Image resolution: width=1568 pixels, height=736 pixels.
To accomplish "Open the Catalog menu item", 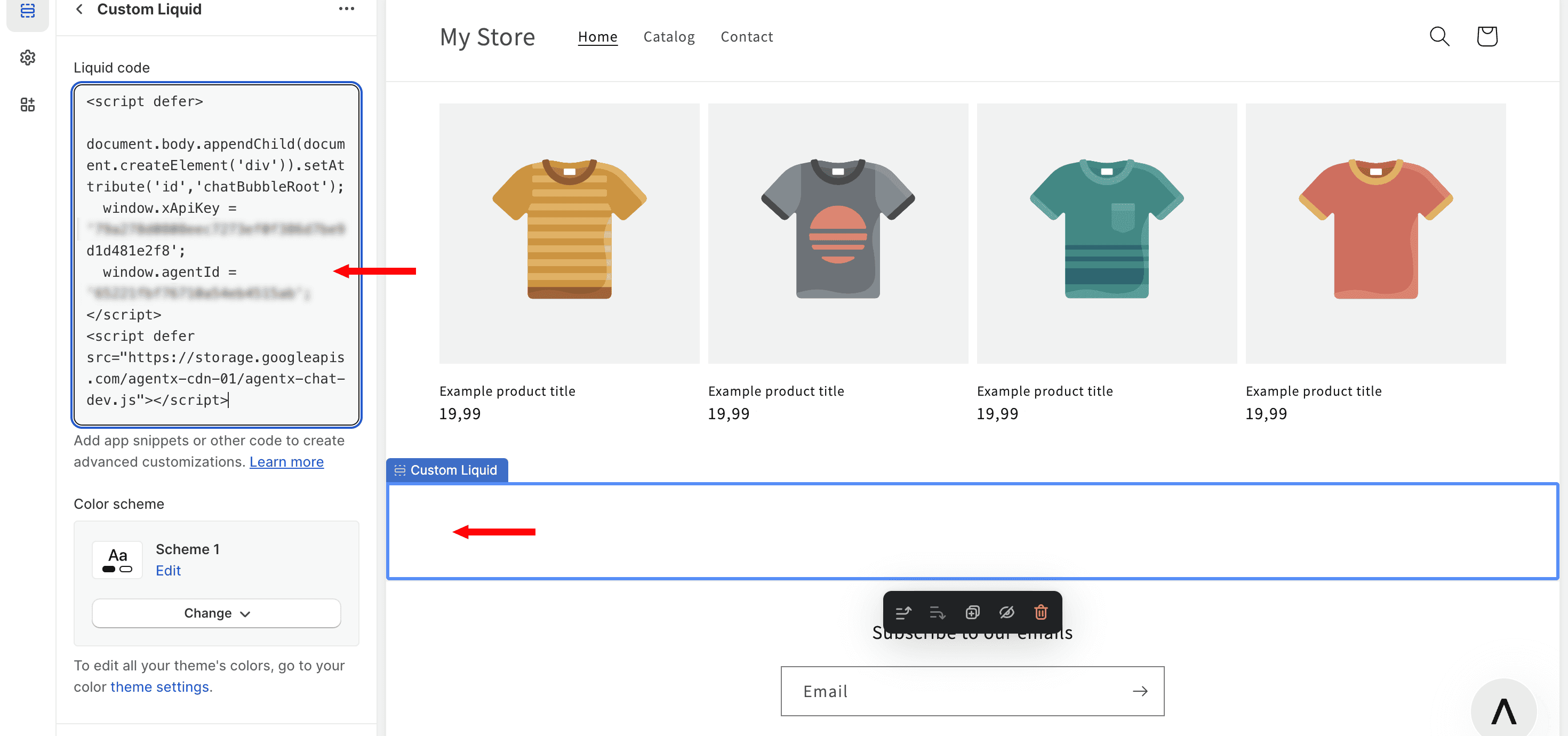I will point(669,36).
